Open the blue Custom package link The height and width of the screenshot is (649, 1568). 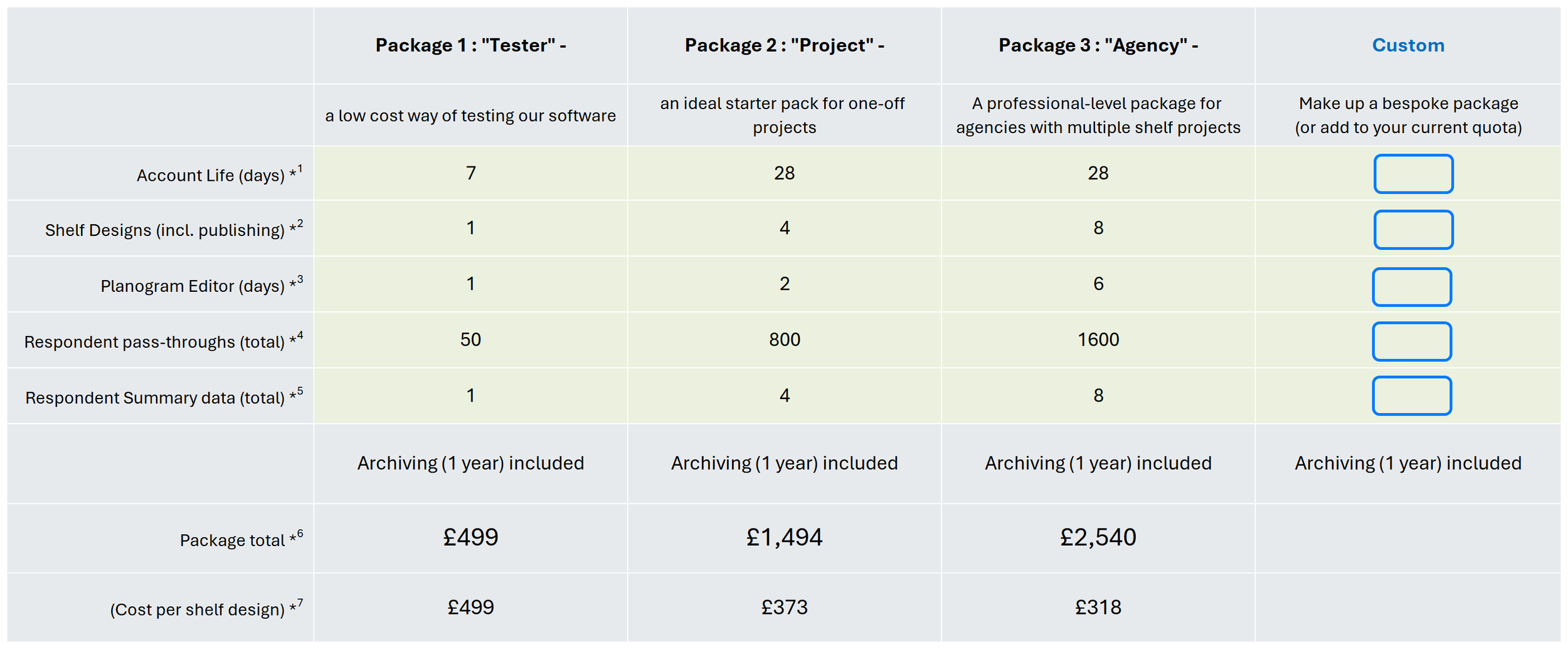(1407, 45)
